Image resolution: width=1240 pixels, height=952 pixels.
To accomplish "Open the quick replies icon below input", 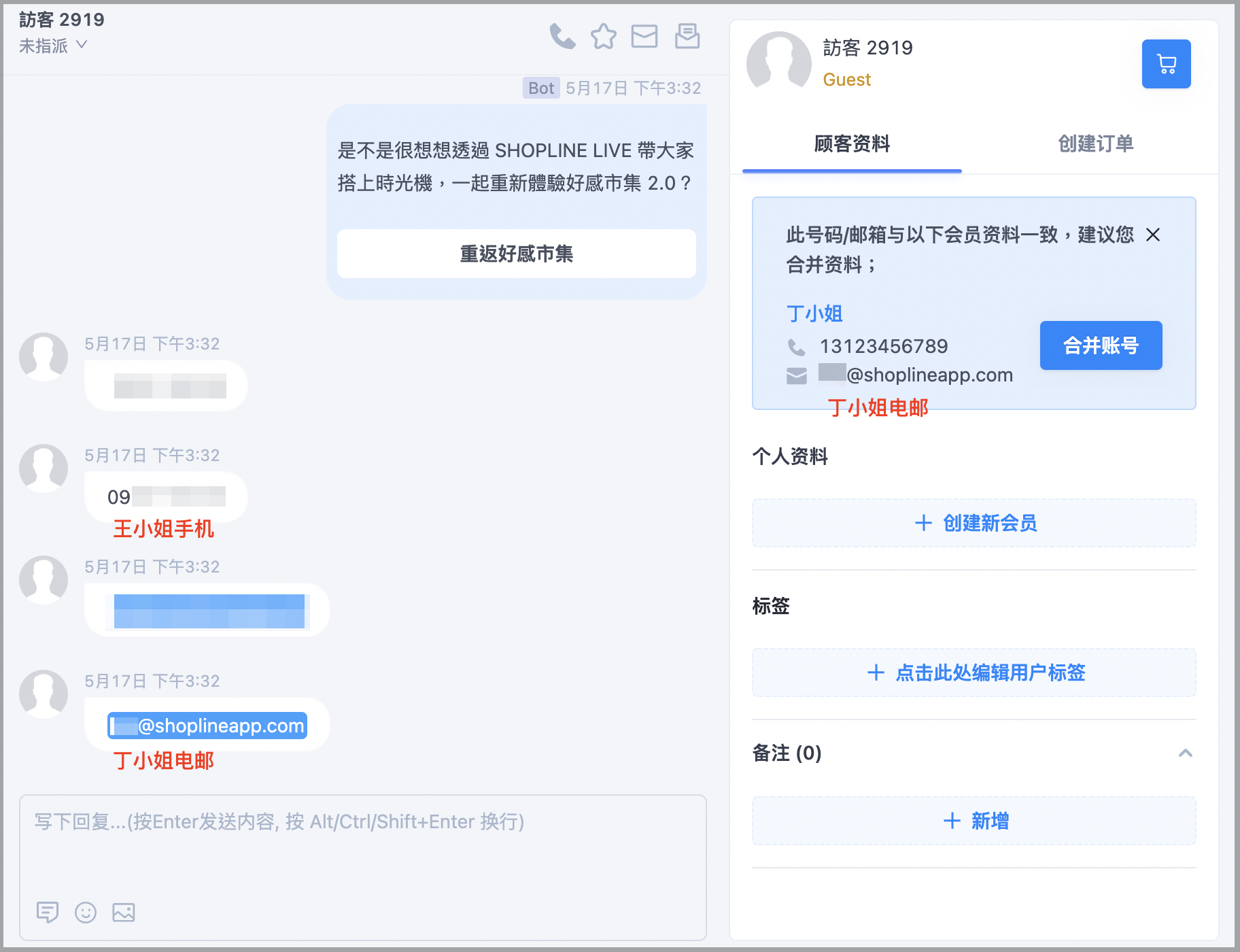I will (48, 912).
